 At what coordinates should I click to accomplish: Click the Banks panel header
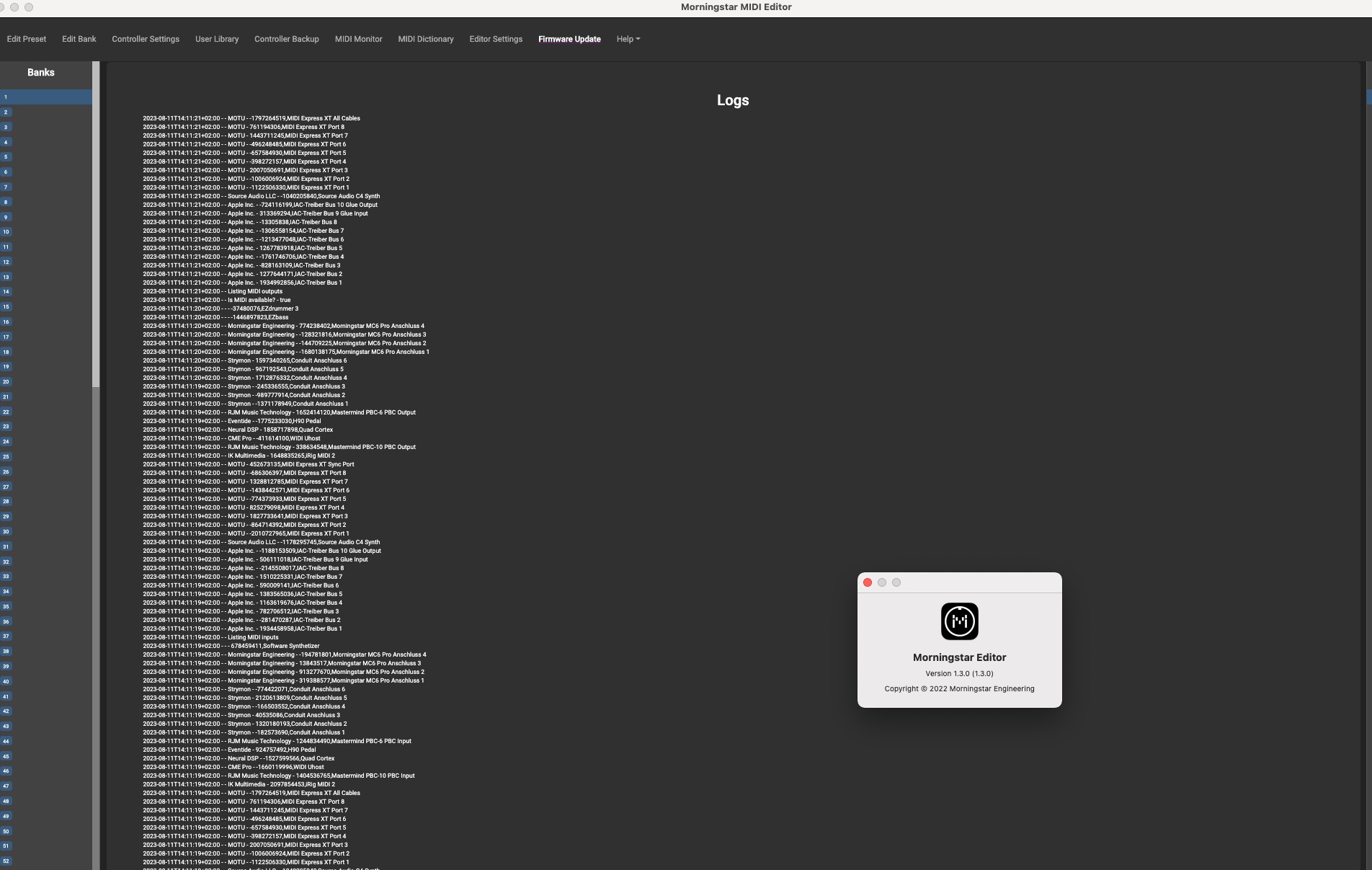41,72
